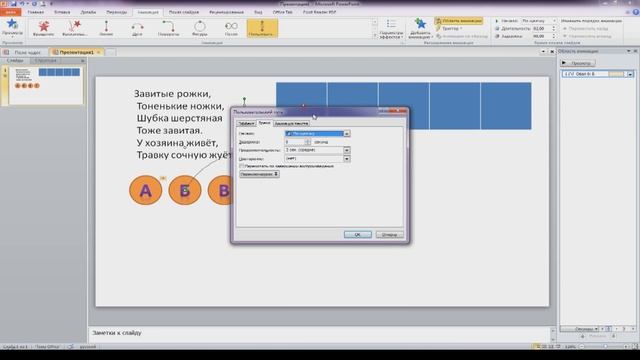The width and height of the screenshot is (640, 360).
Task: Adjust the dialog Delay spinner arrows
Action: (x=308, y=142)
